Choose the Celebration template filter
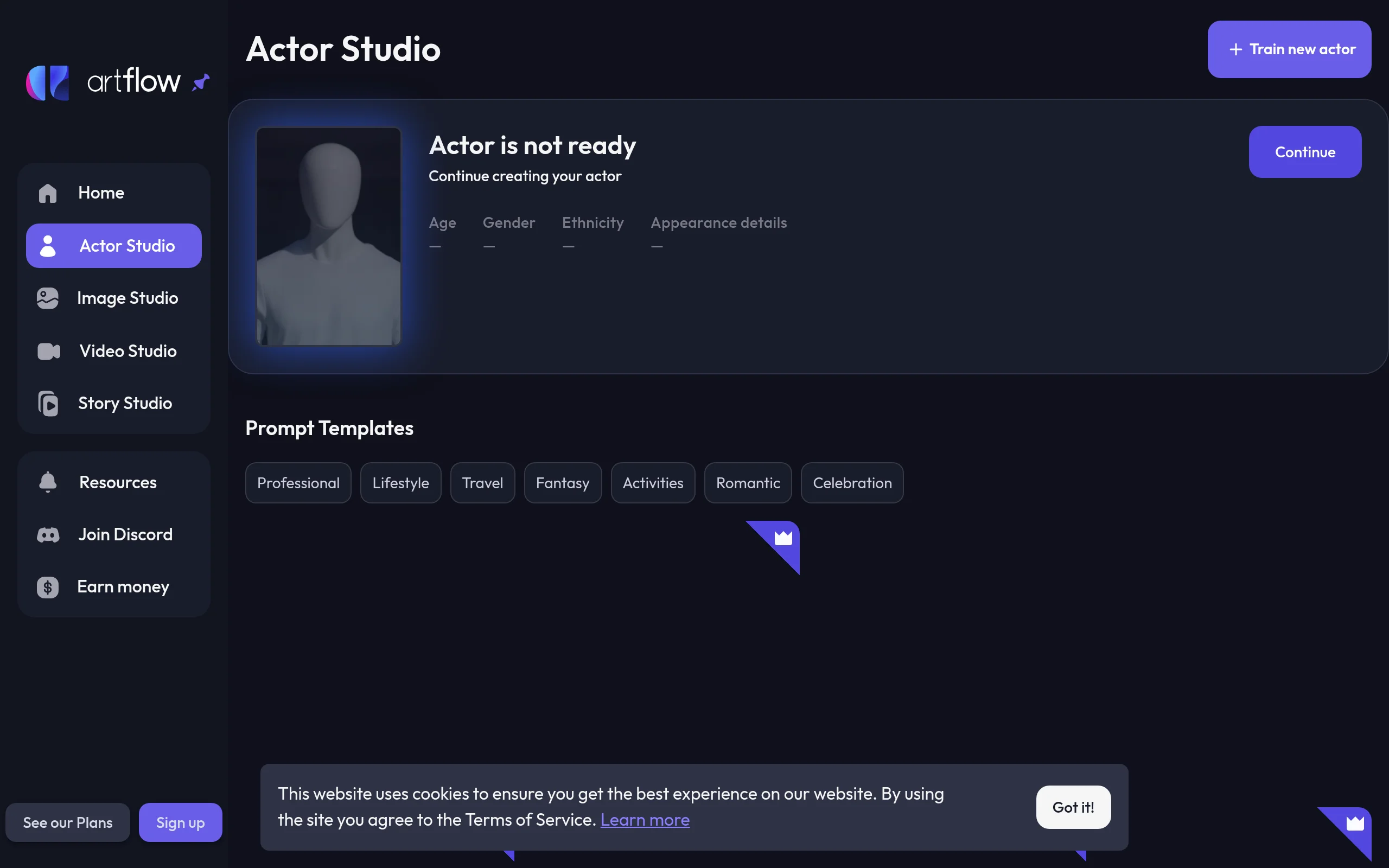The height and width of the screenshot is (868, 1389). pyautogui.click(x=852, y=483)
